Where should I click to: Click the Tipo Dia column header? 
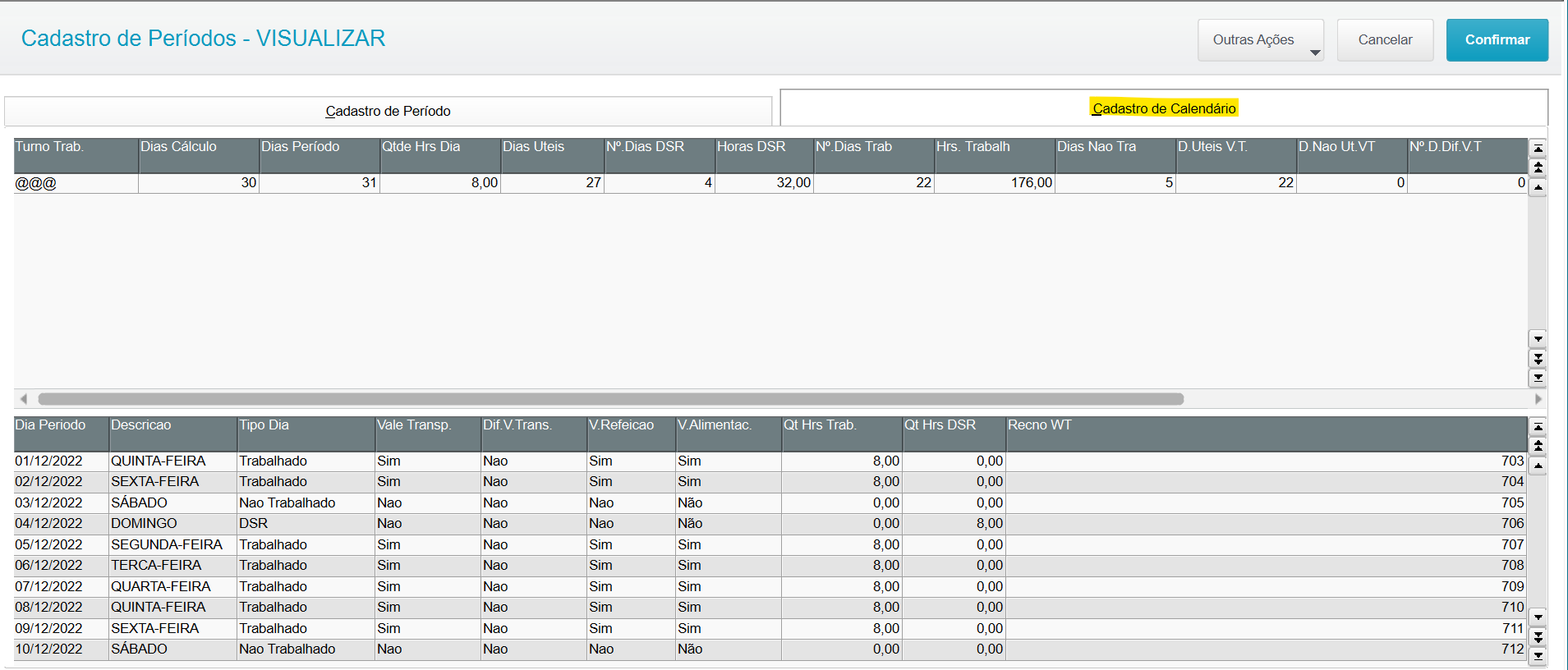point(307,434)
